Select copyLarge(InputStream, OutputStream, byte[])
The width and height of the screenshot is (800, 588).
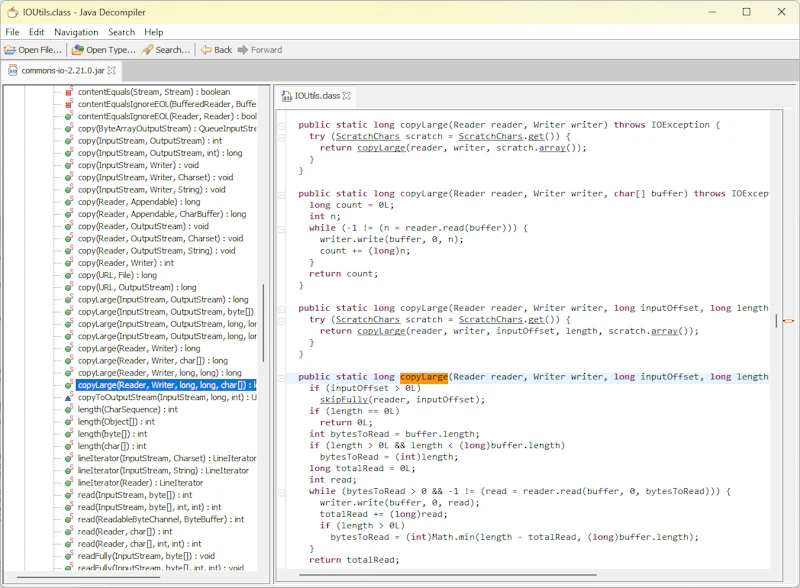pos(165,312)
